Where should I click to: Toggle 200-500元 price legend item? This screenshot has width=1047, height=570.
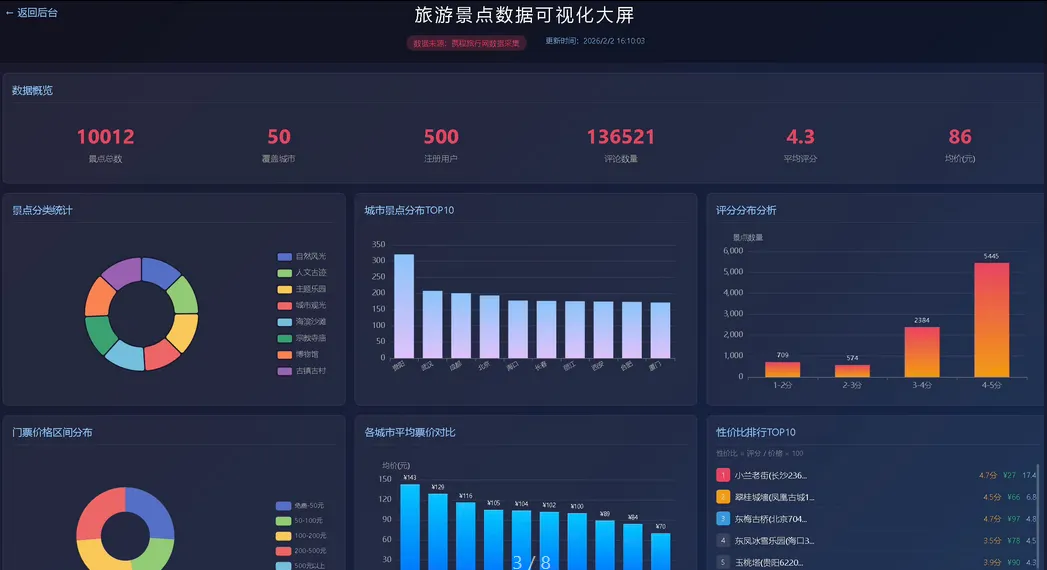[x=301, y=551]
